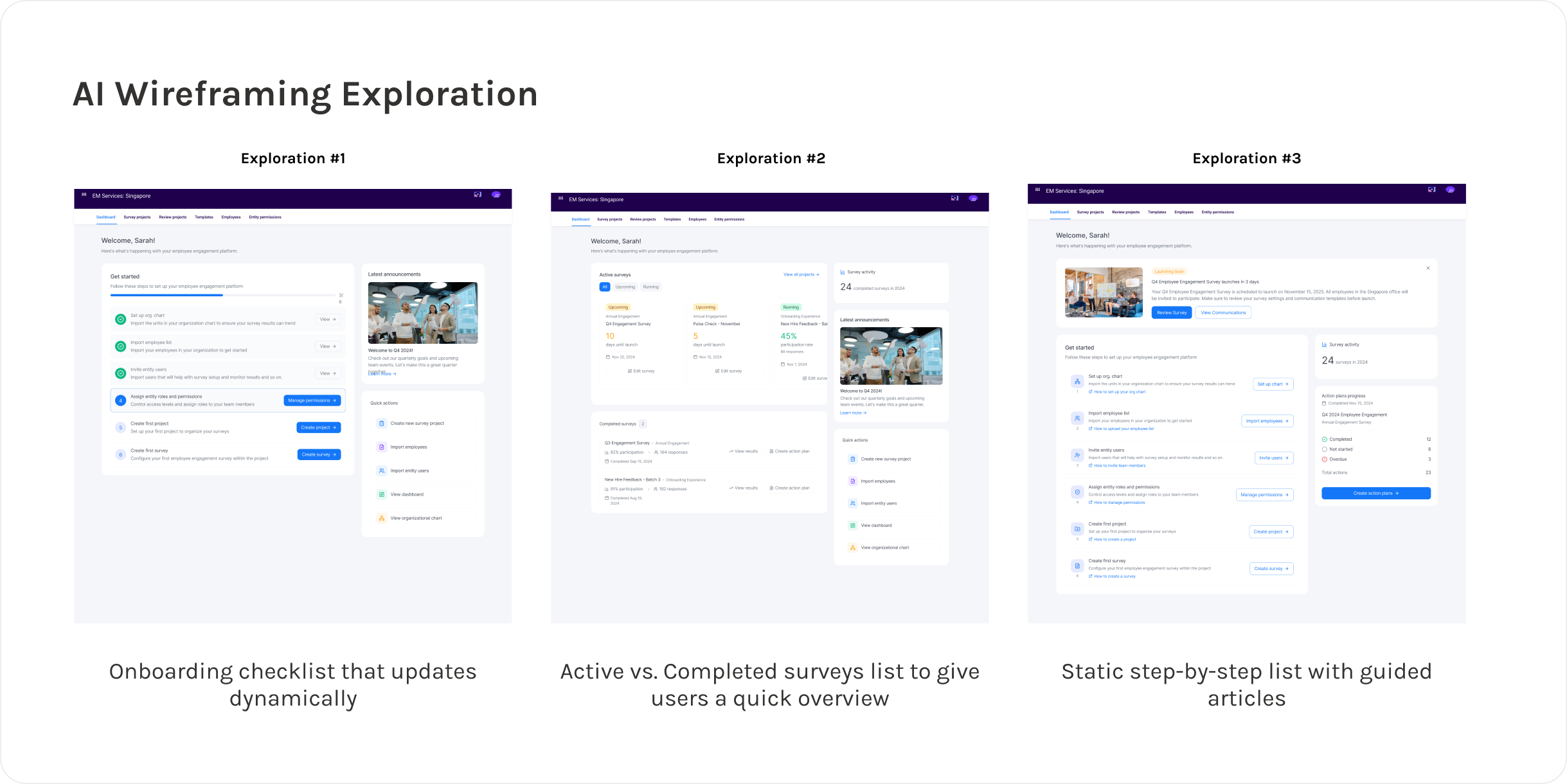The width and height of the screenshot is (1567, 784).
Task: Click the View organizational chart icon
Action: click(381, 518)
